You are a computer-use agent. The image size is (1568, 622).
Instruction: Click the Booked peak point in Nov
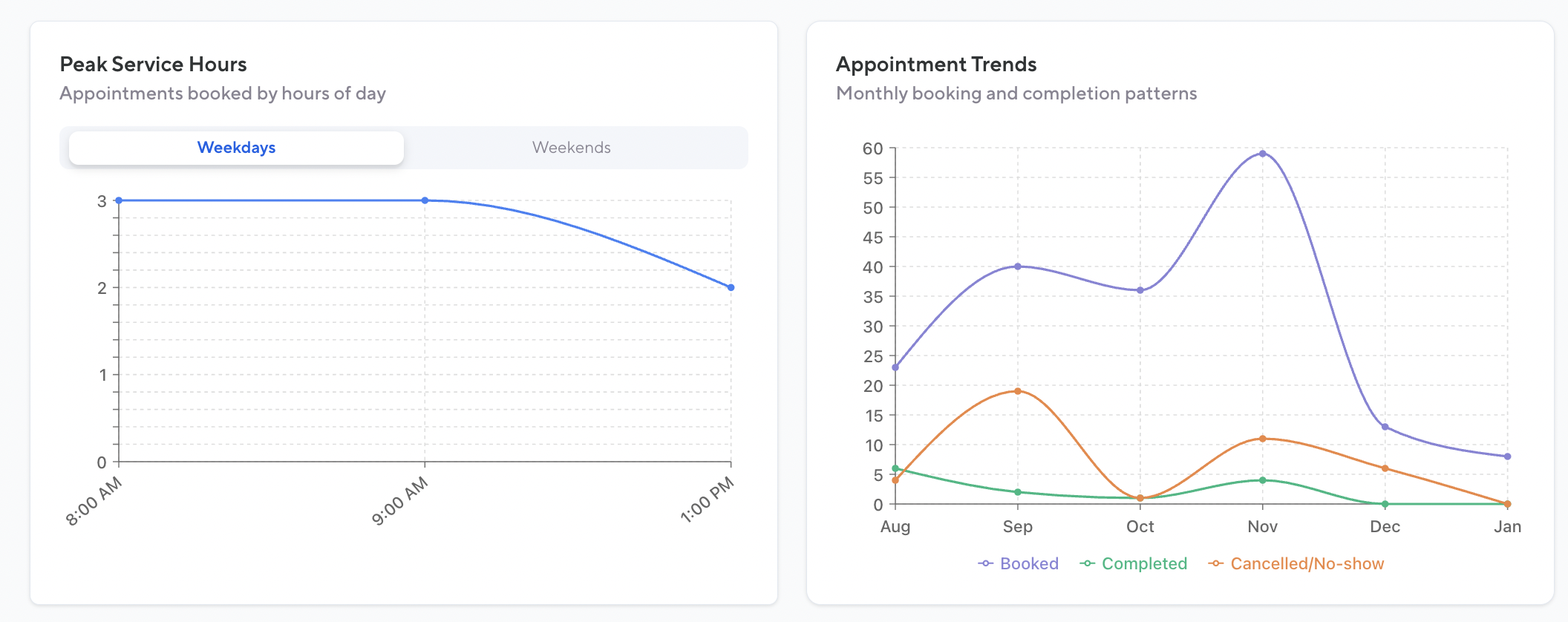1262,154
